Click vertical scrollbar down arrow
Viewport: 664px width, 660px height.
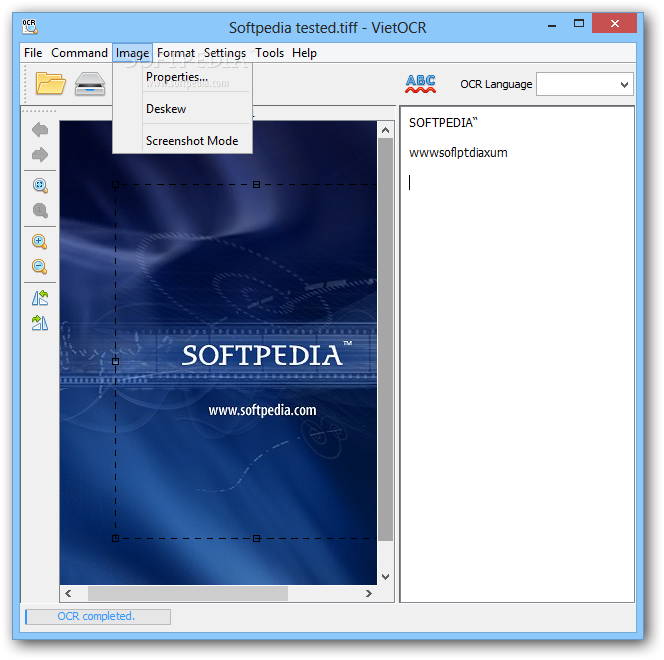[385, 577]
